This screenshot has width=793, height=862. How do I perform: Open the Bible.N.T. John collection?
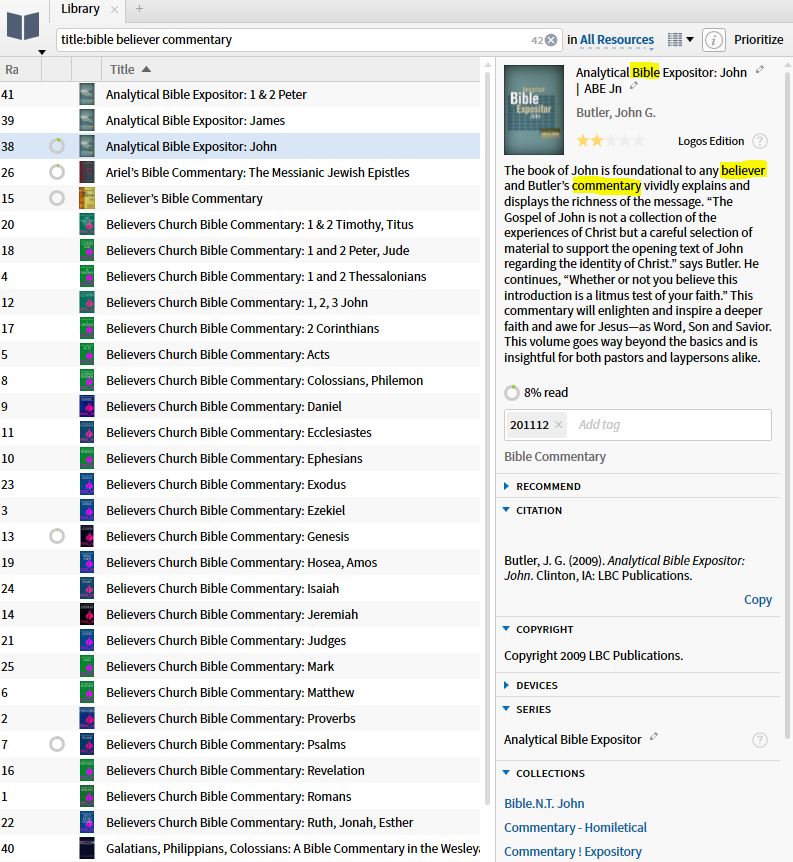click(544, 803)
